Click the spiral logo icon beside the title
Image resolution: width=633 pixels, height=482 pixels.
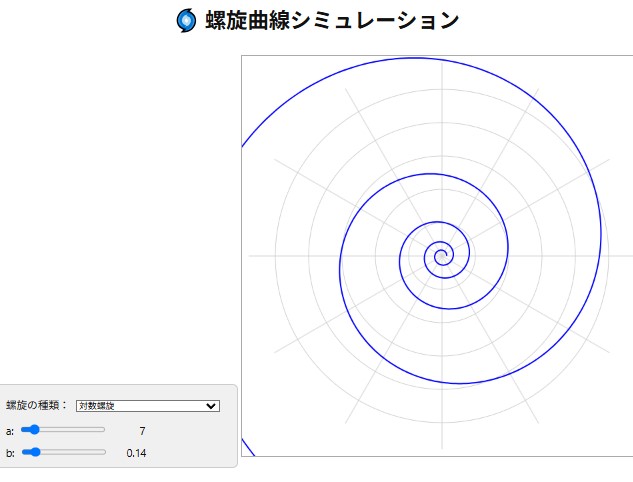pyautogui.click(x=187, y=20)
